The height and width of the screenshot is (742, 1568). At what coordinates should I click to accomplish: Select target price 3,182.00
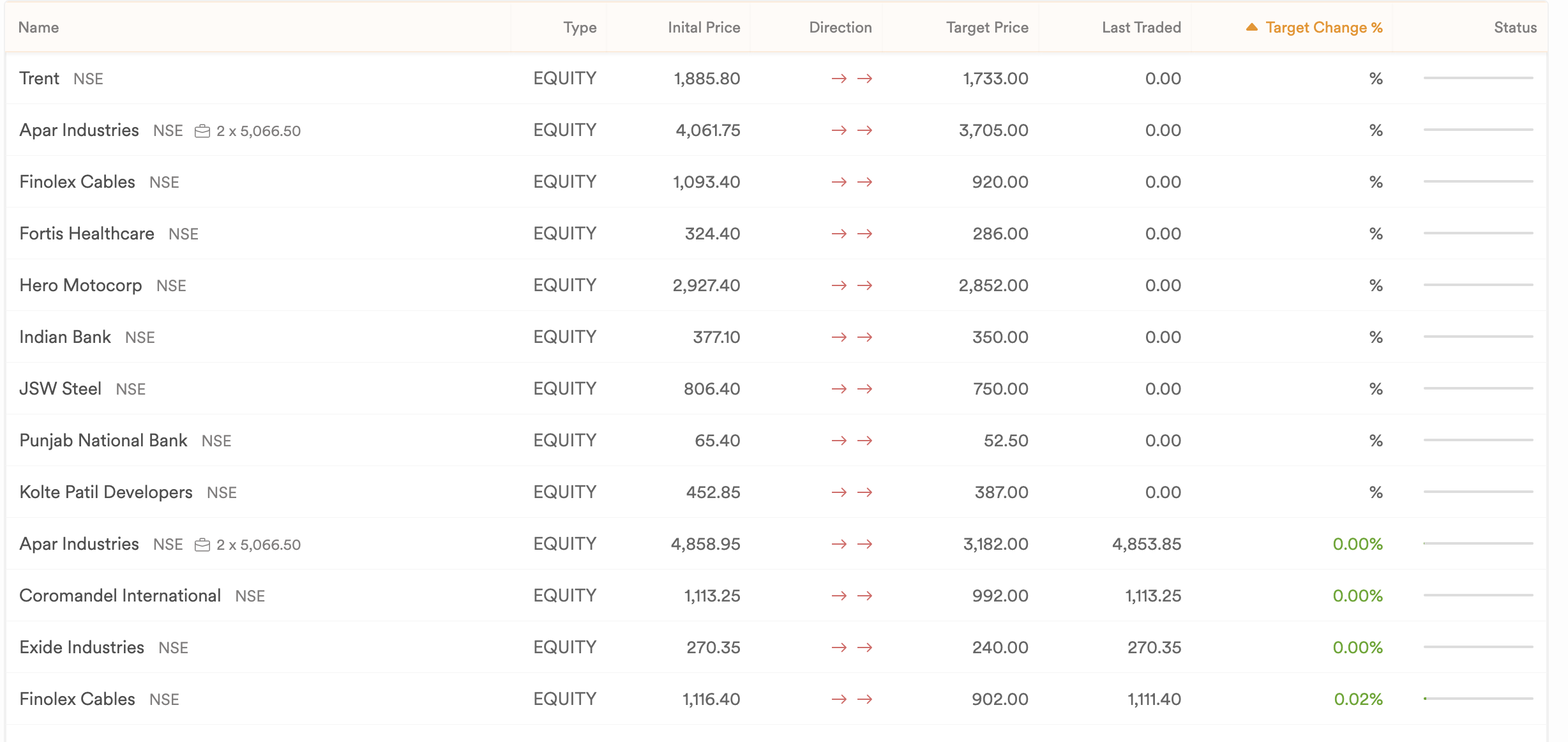click(x=995, y=544)
